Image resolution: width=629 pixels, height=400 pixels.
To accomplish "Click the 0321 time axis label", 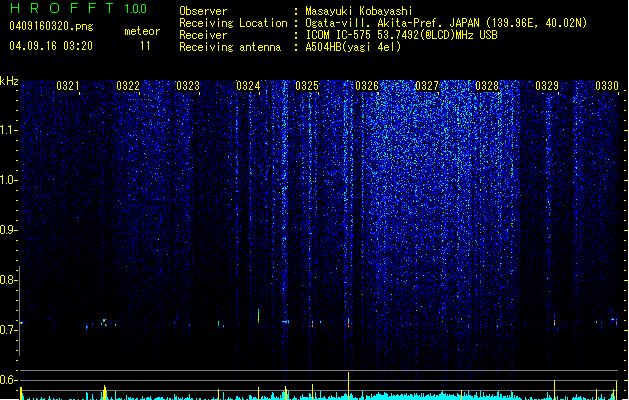I will (67, 85).
